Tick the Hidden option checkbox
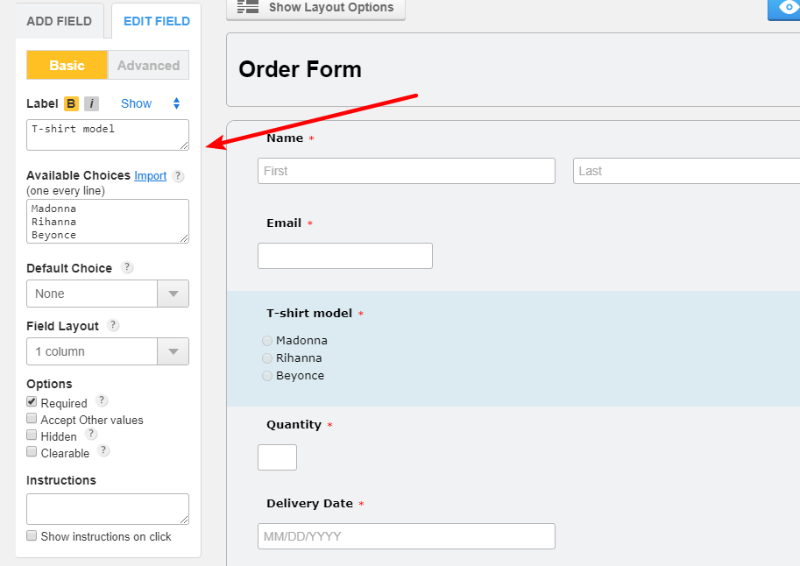Viewport: 800px width, 566px height. coord(32,435)
